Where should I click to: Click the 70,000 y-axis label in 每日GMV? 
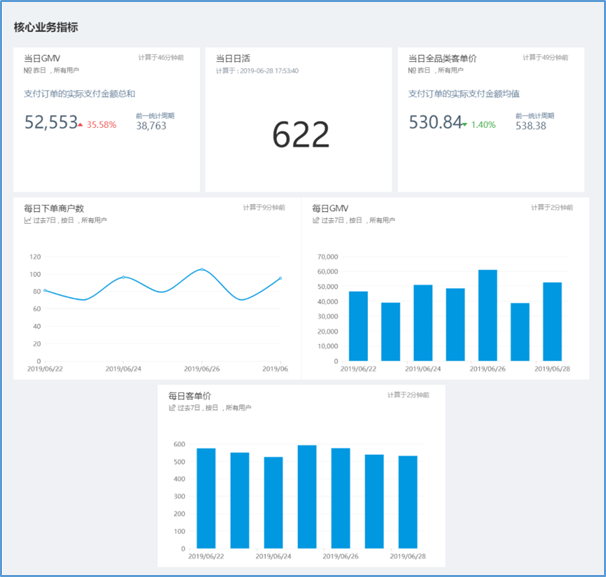(328, 257)
